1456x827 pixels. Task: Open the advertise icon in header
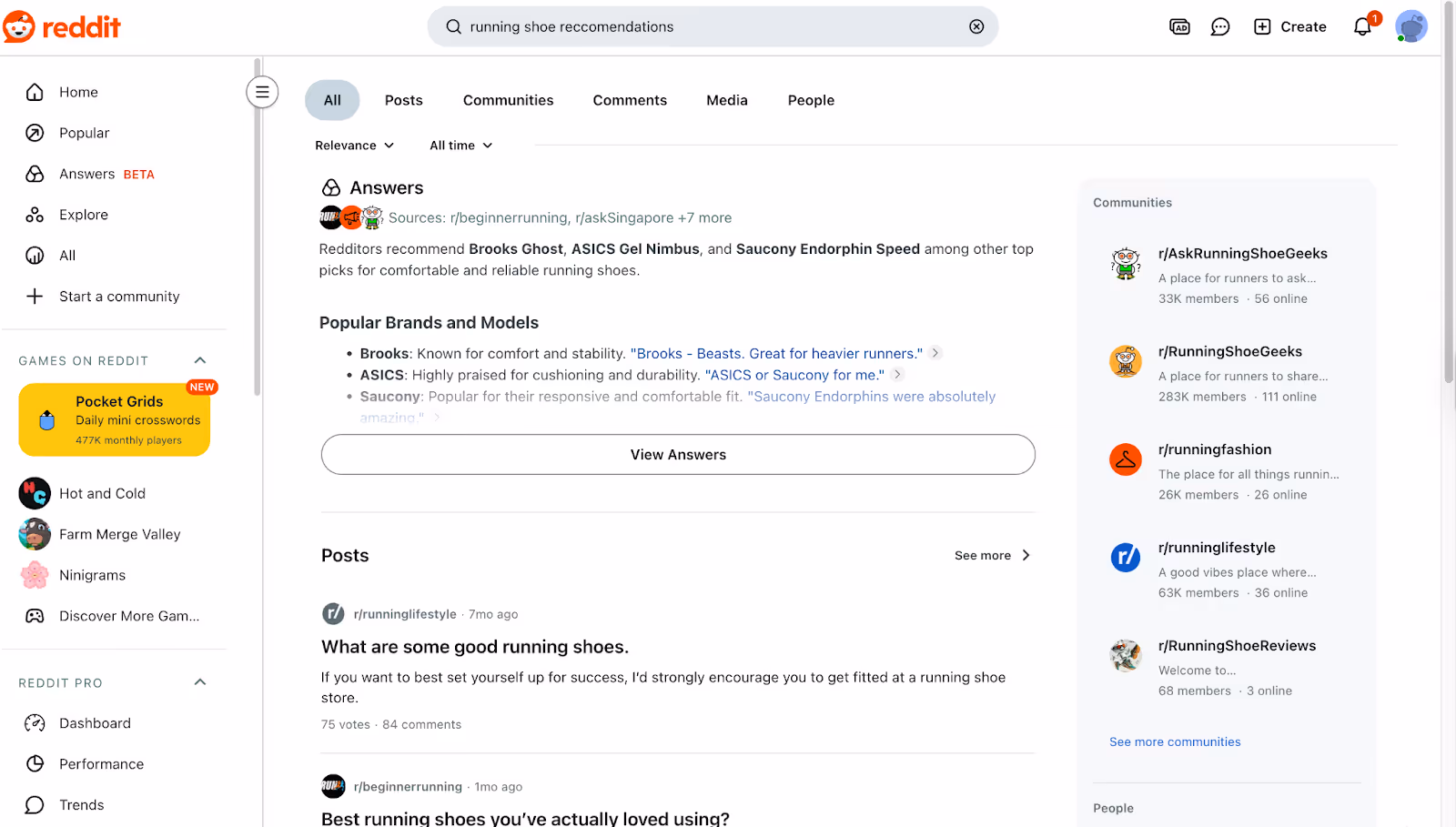click(x=1179, y=26)
